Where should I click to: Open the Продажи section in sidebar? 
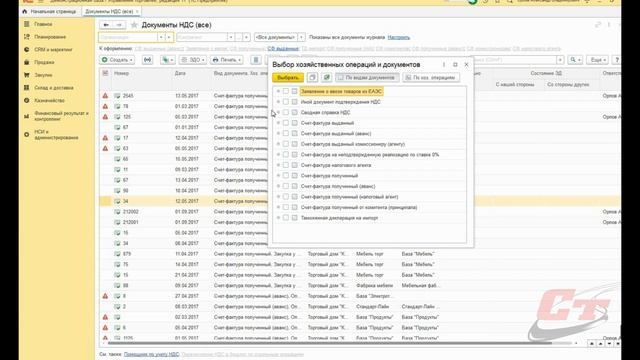pos(44,62)
